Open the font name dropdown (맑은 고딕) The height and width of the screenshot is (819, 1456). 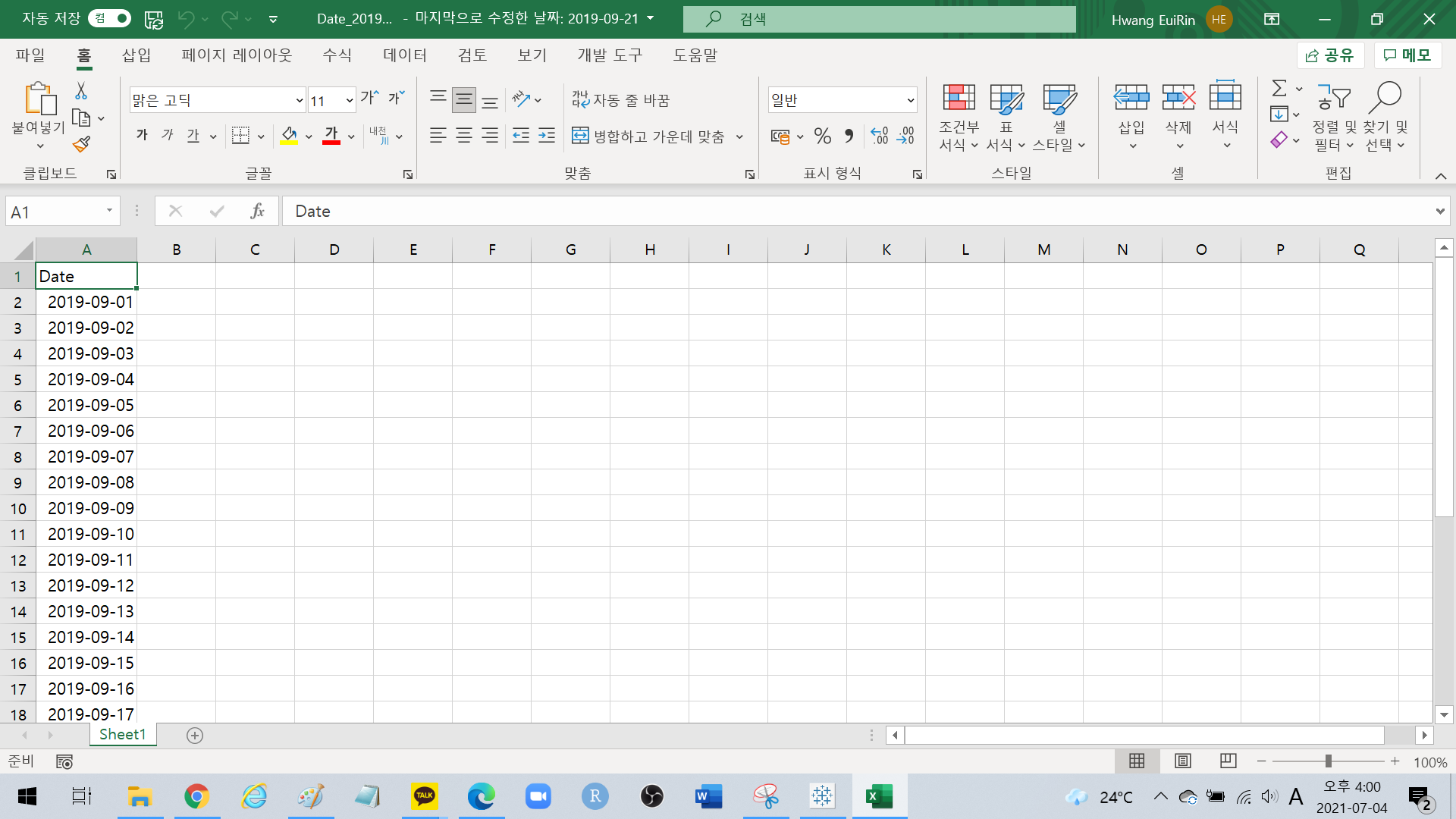click(x=299, y=100)
